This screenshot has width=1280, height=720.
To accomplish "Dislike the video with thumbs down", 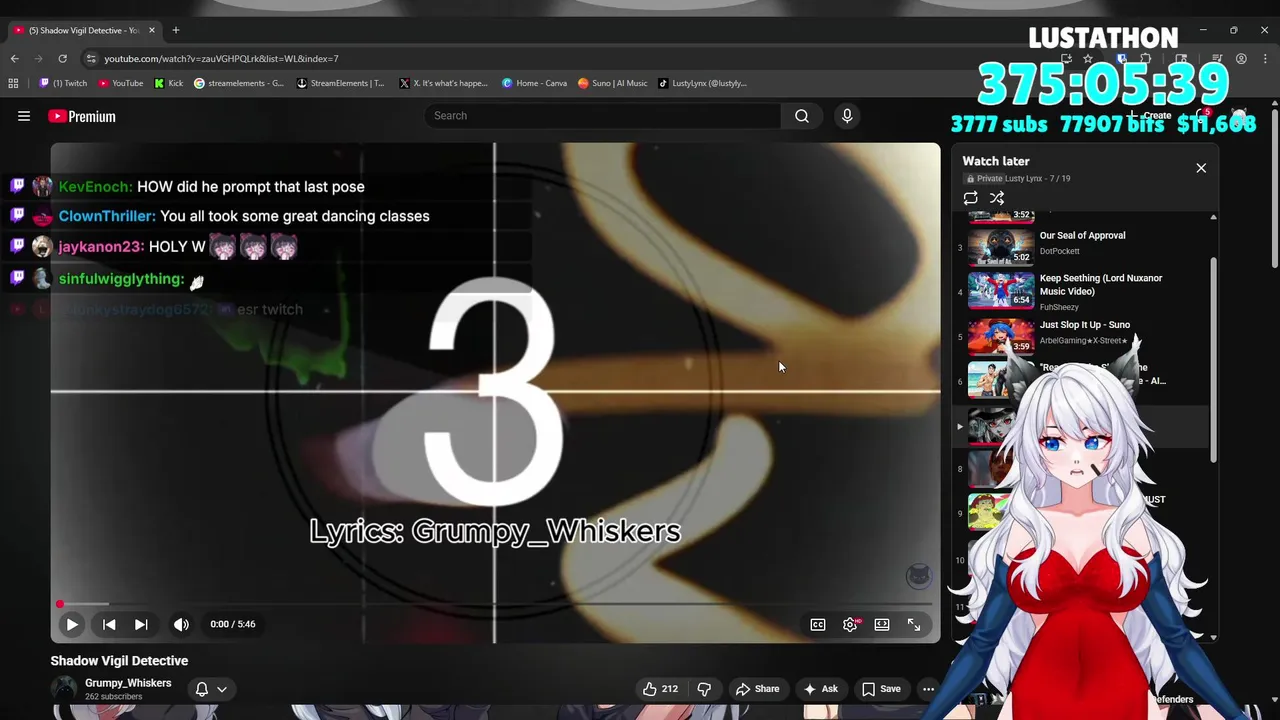I will click(704, 689).
